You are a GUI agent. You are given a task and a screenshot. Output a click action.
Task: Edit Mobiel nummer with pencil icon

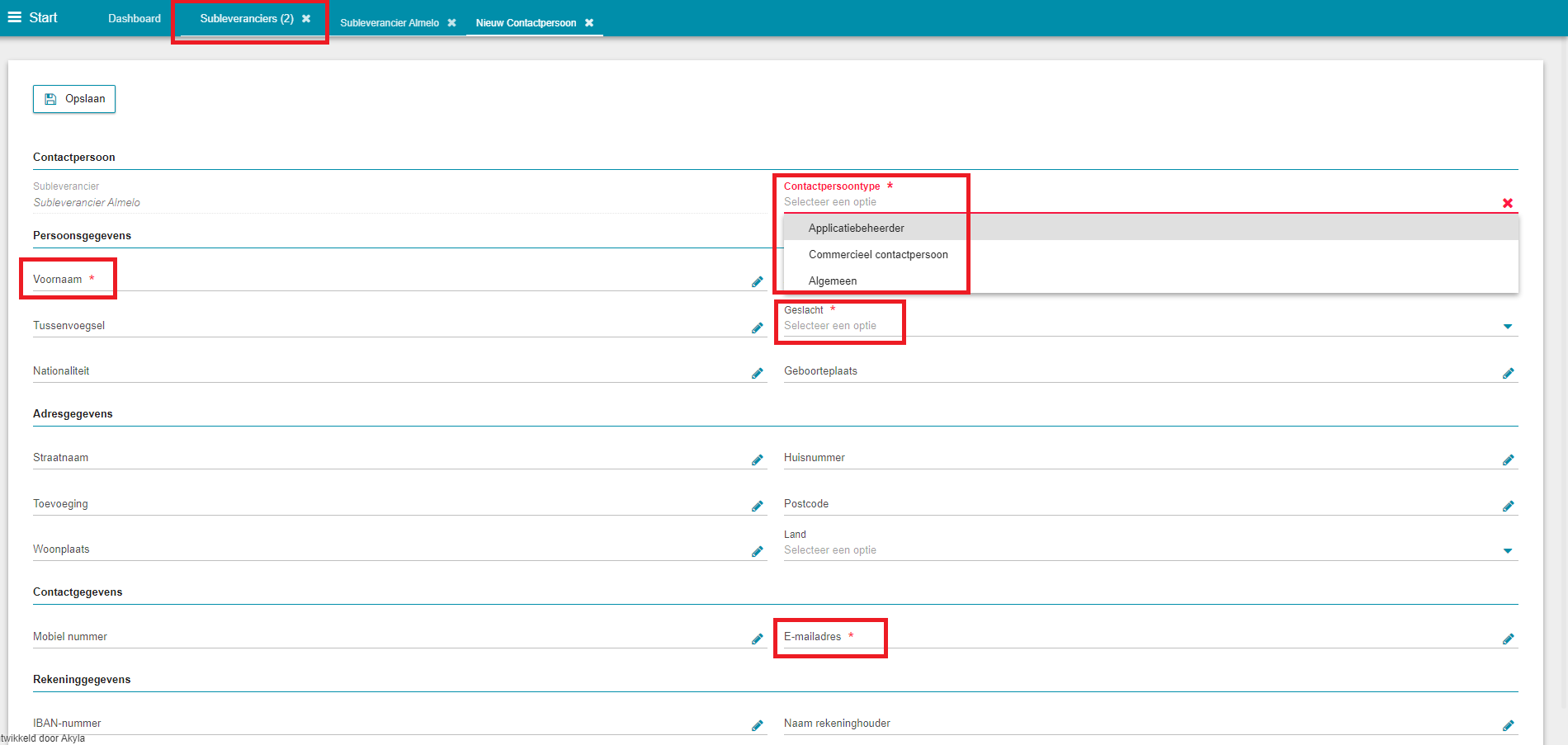coord(758,639)
